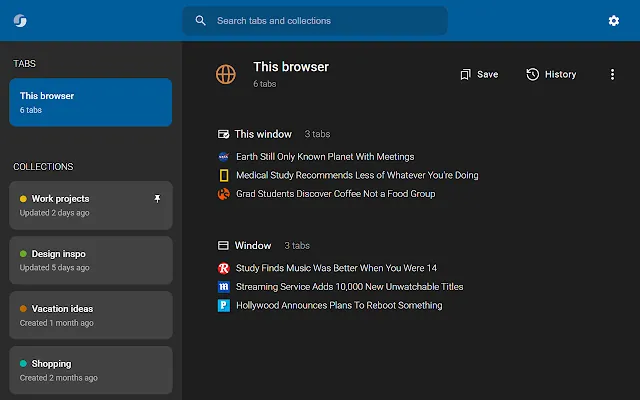Click the red R favicon on Study Finds
The image size is (640, 400).
click(224, 268)
